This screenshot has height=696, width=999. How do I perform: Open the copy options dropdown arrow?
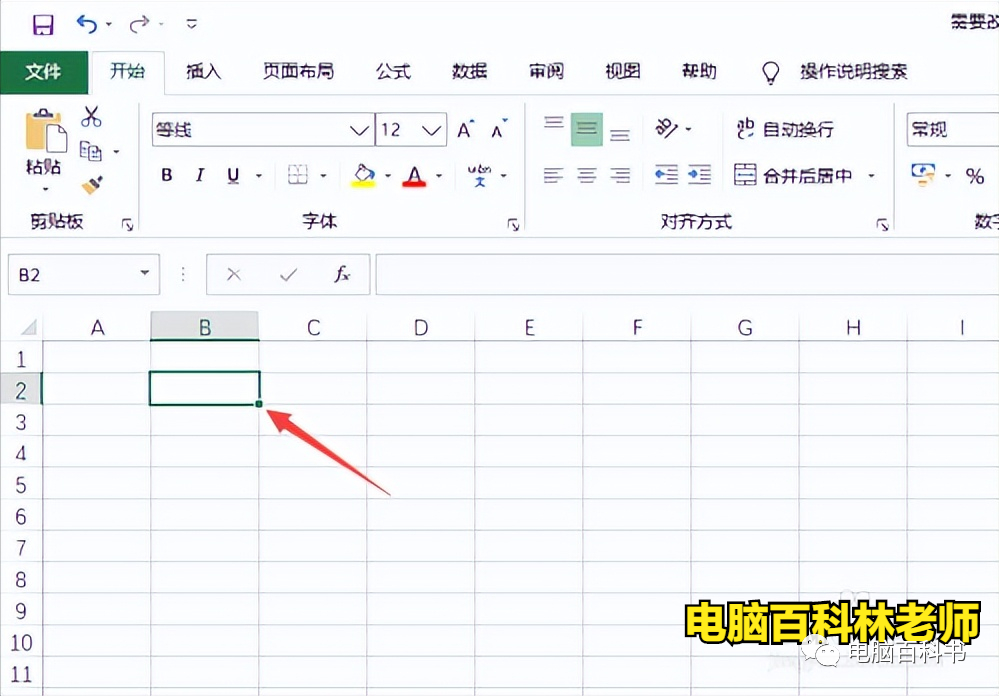[116, 152]
